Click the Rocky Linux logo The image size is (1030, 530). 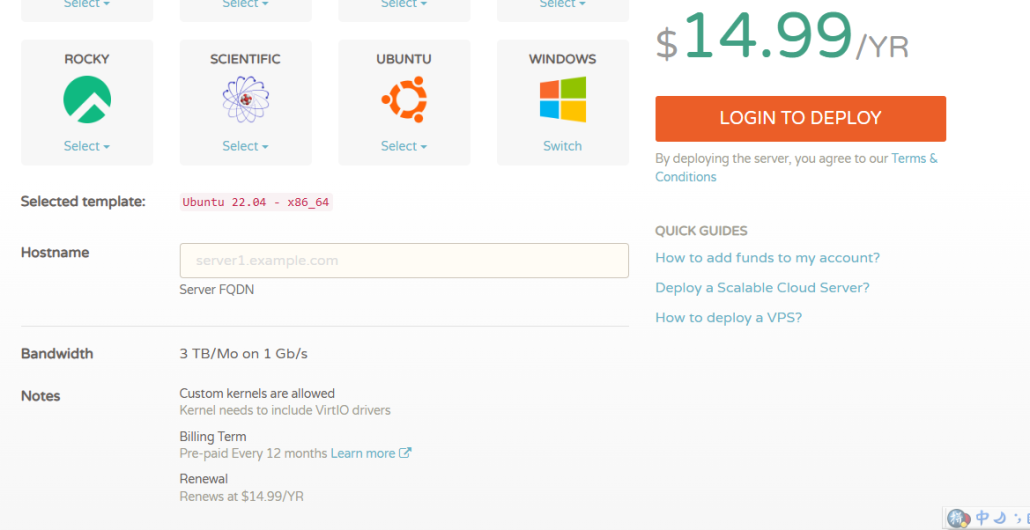pyautogui.click(x=87, y=100)
